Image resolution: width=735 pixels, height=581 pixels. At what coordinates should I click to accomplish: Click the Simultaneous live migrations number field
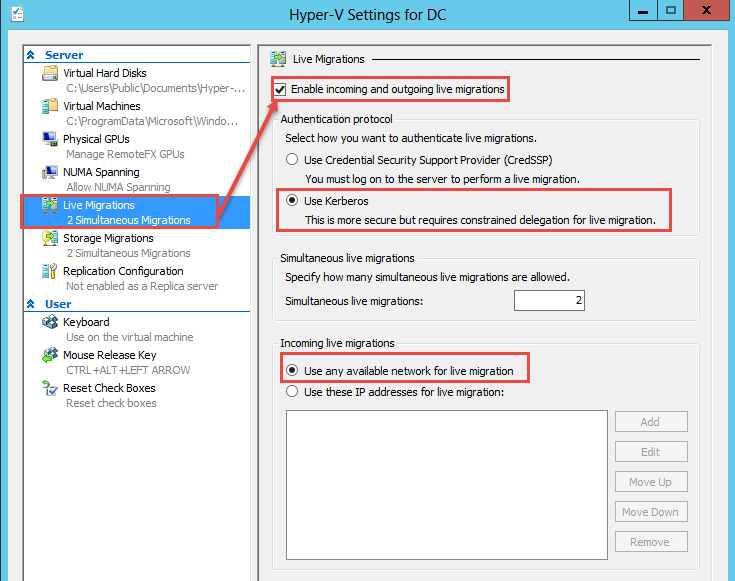(x=549, y=301)
